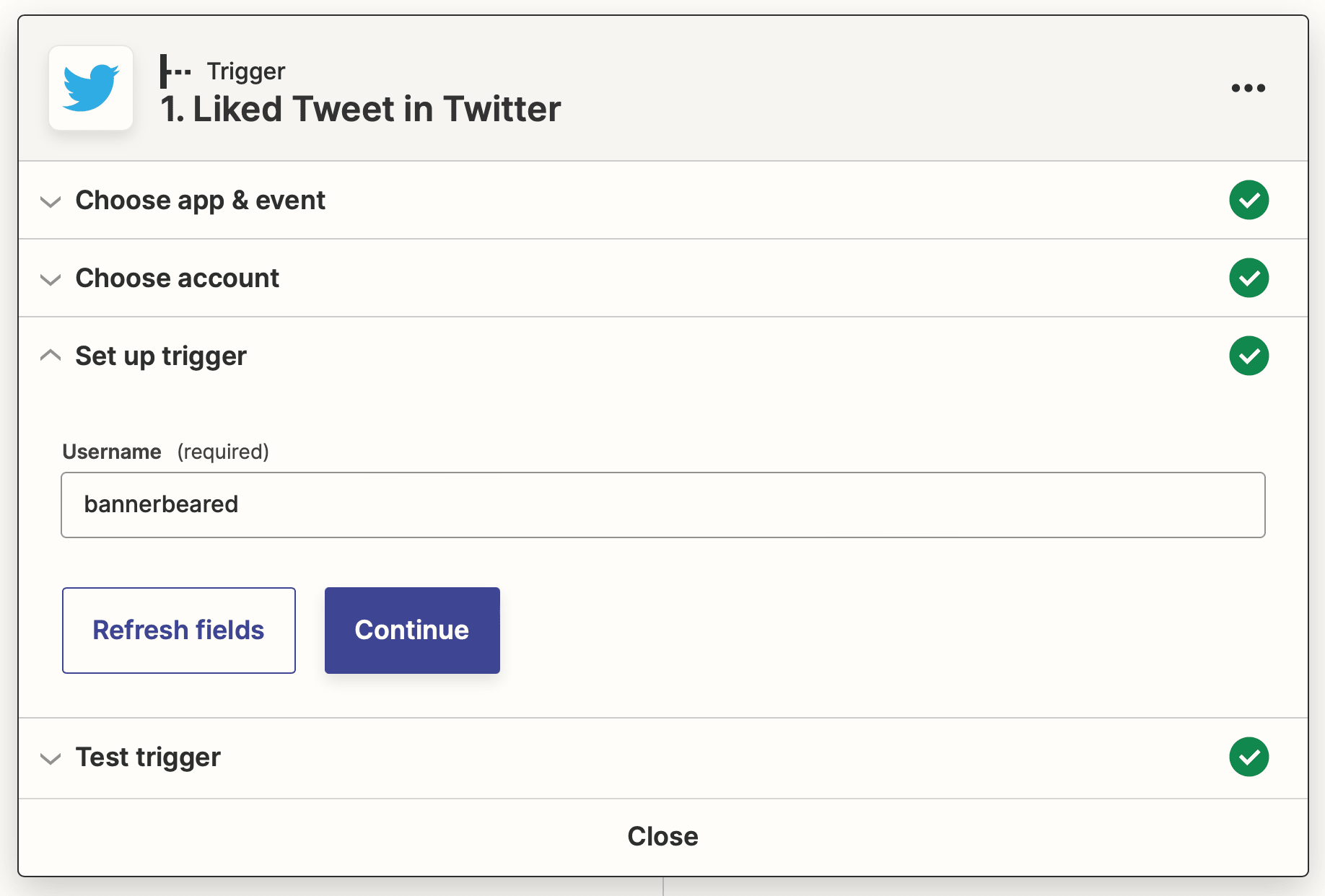Click the Close button
The image size is (1325, 896).
tap(662, 835)
